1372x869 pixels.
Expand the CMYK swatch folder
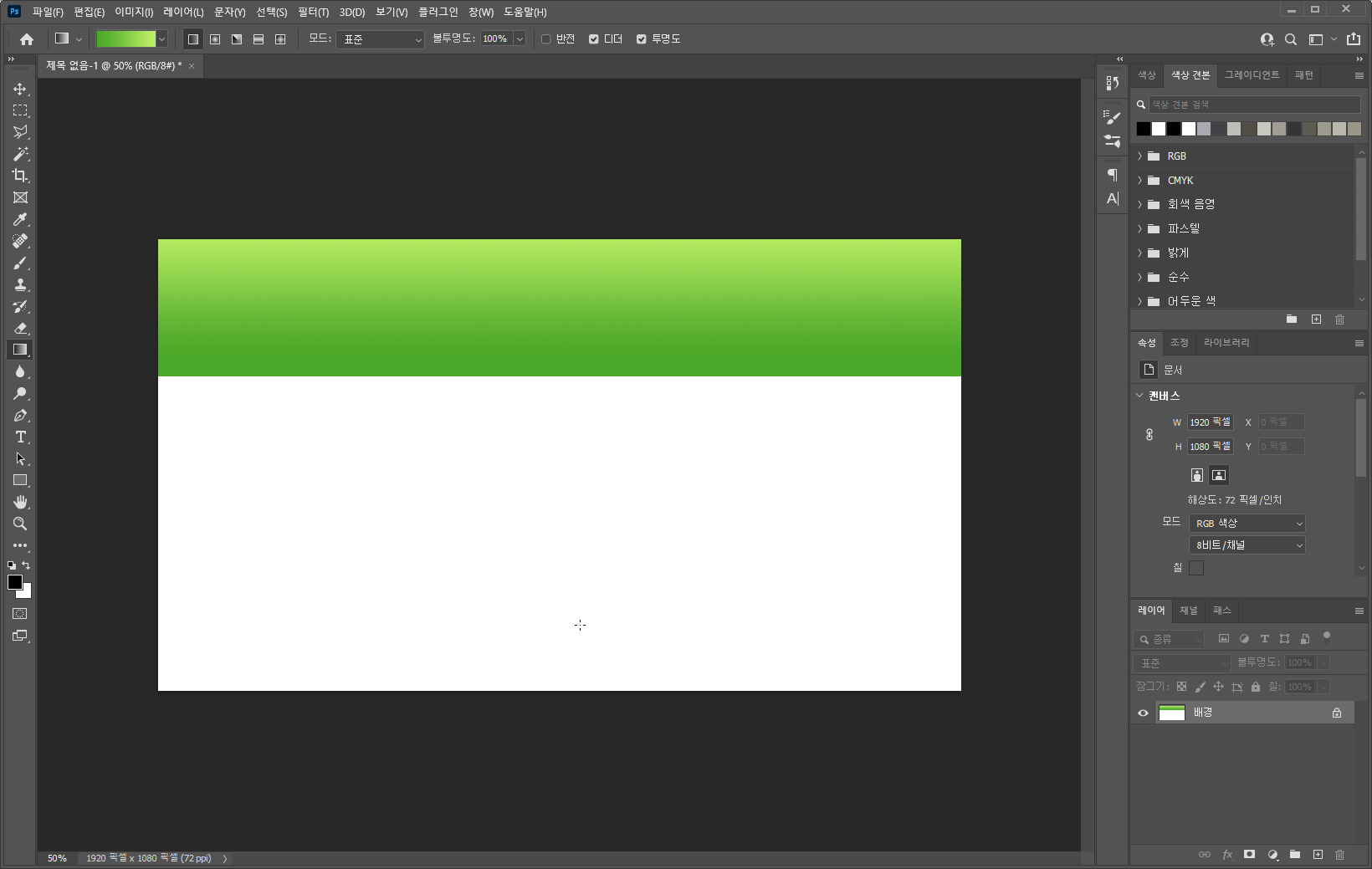click(1139, 181)
